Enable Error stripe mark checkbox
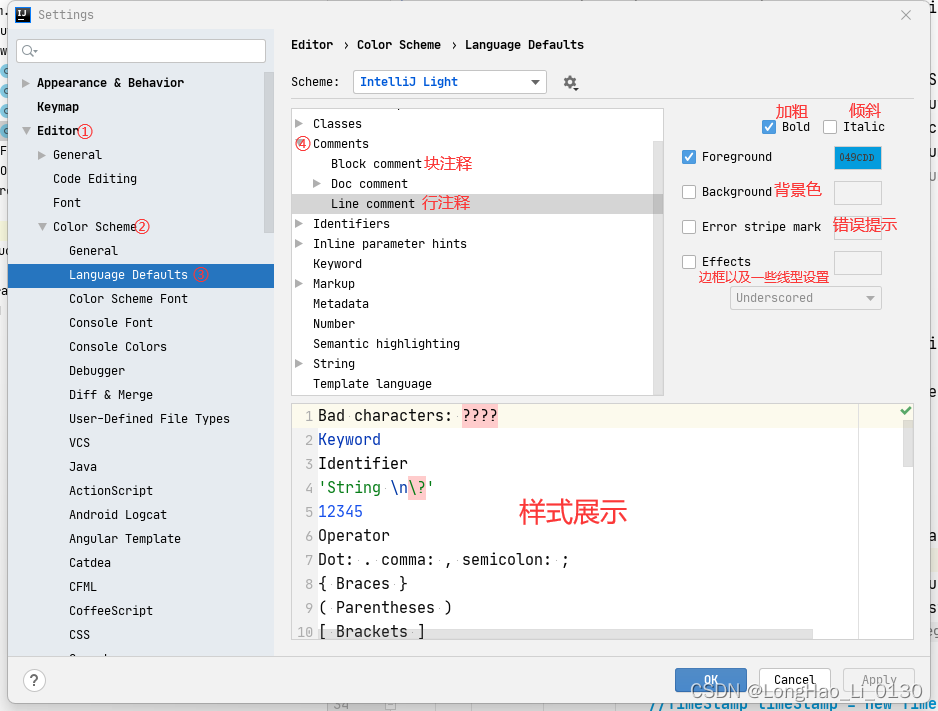 click(689, 227)
